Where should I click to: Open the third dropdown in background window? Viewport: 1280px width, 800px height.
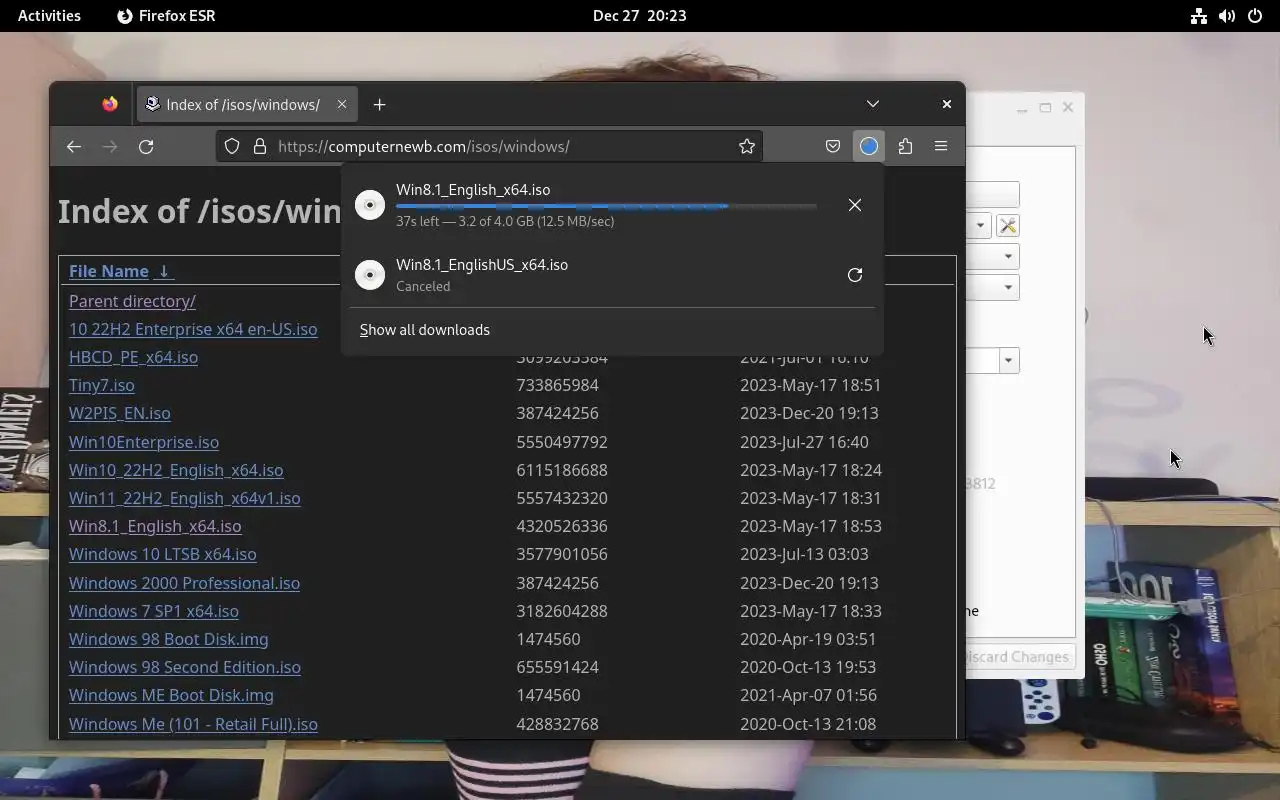point(993,287)
